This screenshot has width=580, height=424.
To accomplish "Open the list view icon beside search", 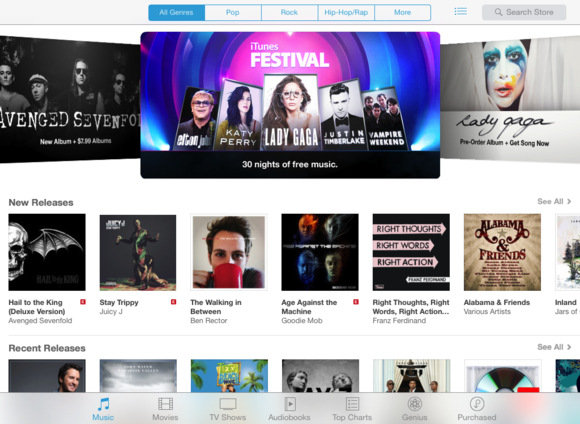I will point(461,11).
